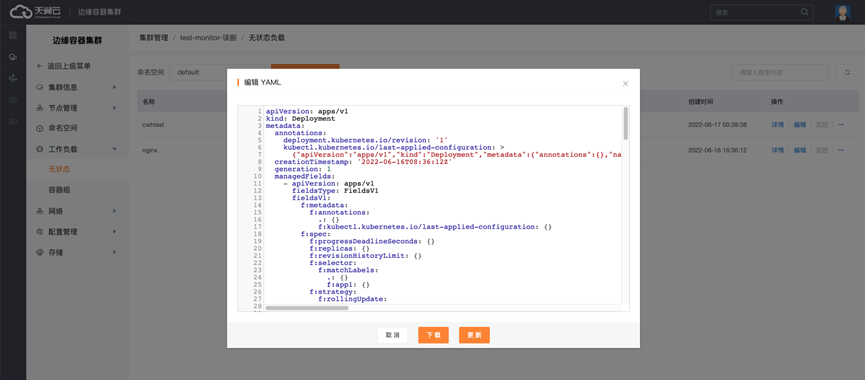Viewport: 865px width, 380px height.
Task: Expand the 配置管理 submenu arrow
Action: click(x=114, y=232)
